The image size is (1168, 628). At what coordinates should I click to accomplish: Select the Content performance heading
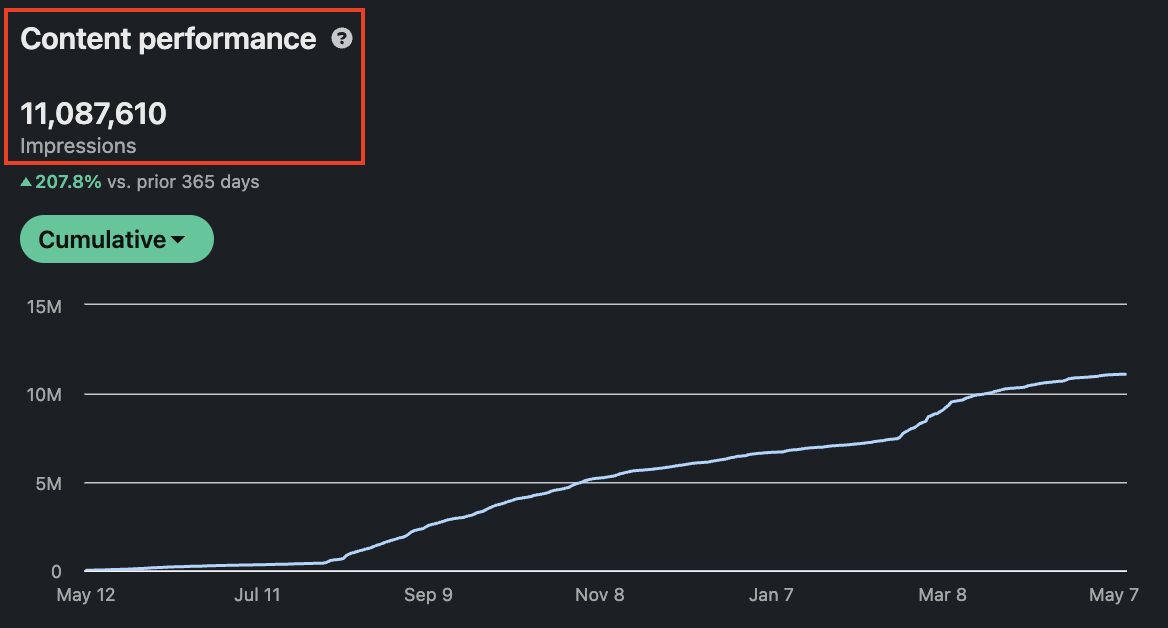coord(168,39)
